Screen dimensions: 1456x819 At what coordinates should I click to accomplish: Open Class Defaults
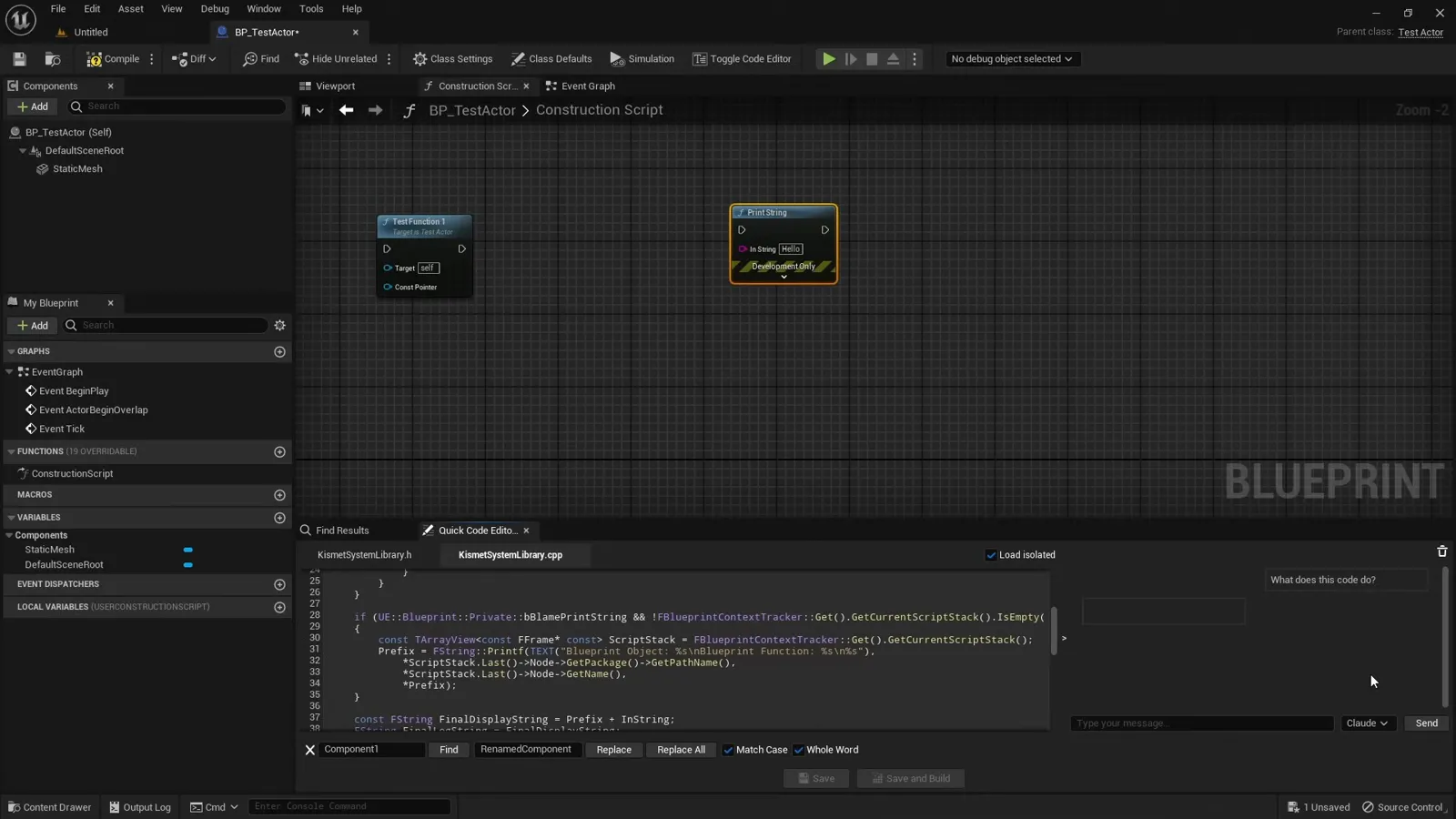coord(551,59)
